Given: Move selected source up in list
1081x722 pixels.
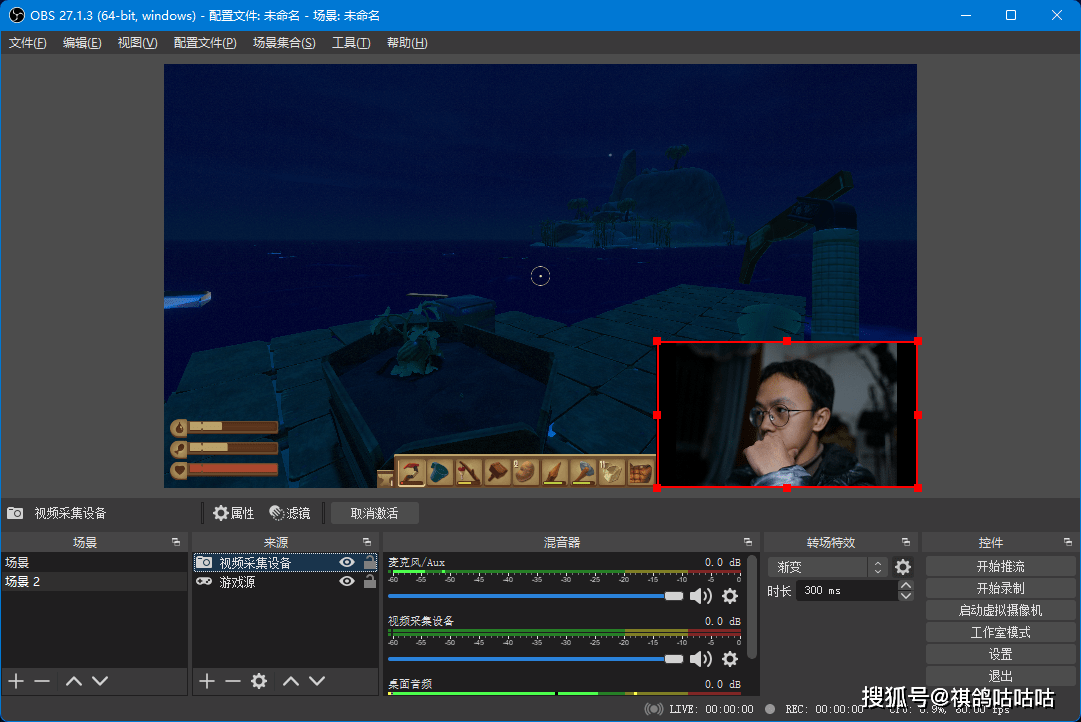Looking at the screenshot, I should pos(290,681).
